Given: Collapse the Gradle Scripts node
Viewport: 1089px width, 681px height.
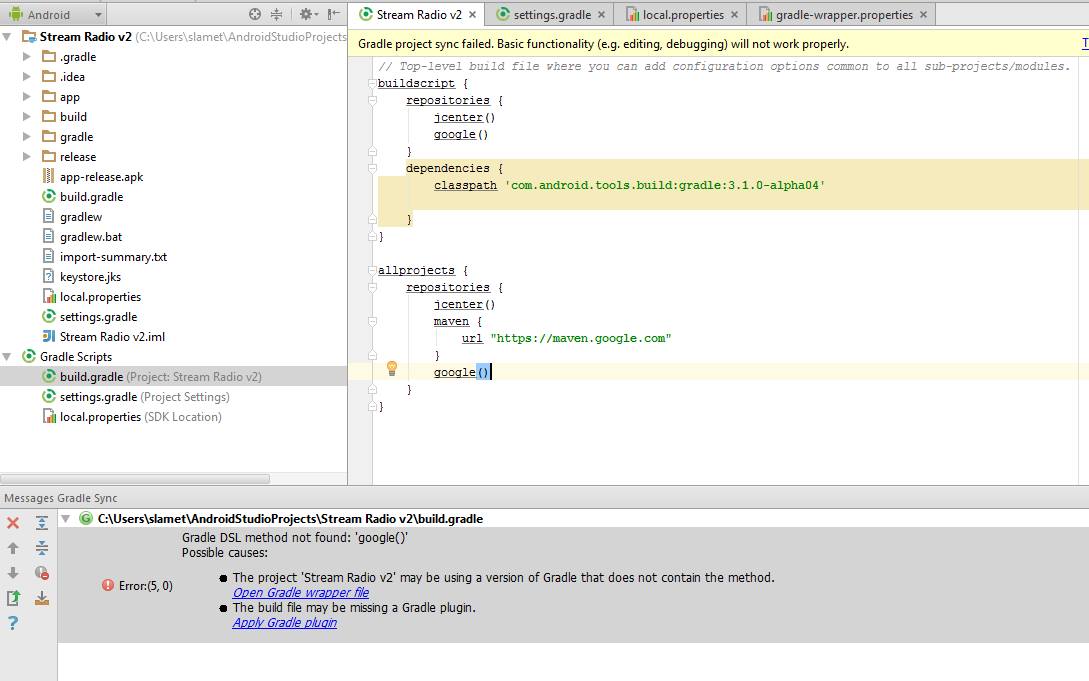Looking at the screenshot, I should [x=7, y=357].
